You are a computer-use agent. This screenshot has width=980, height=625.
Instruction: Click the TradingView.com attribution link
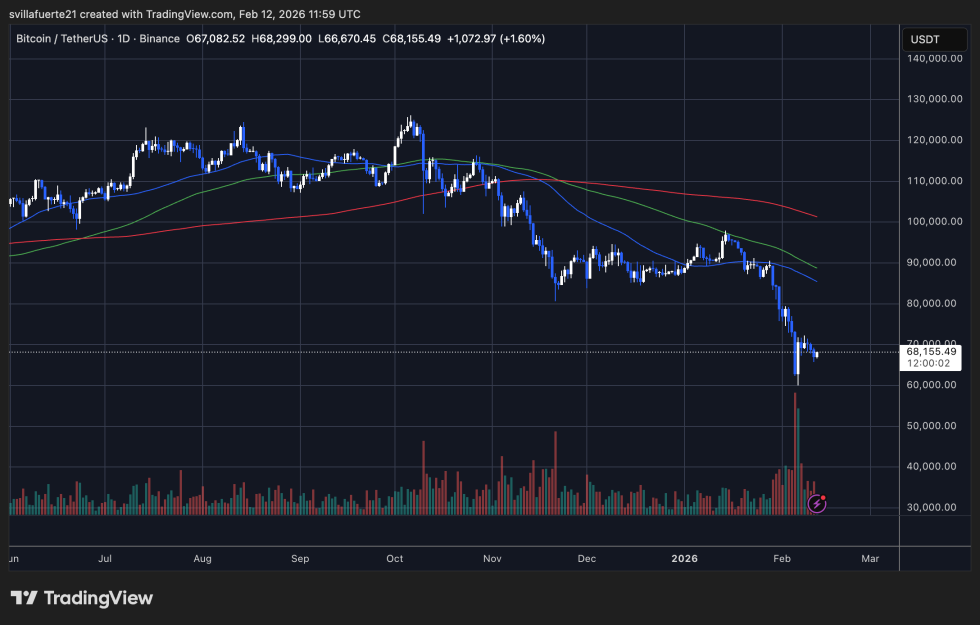(x=185, y=14)
